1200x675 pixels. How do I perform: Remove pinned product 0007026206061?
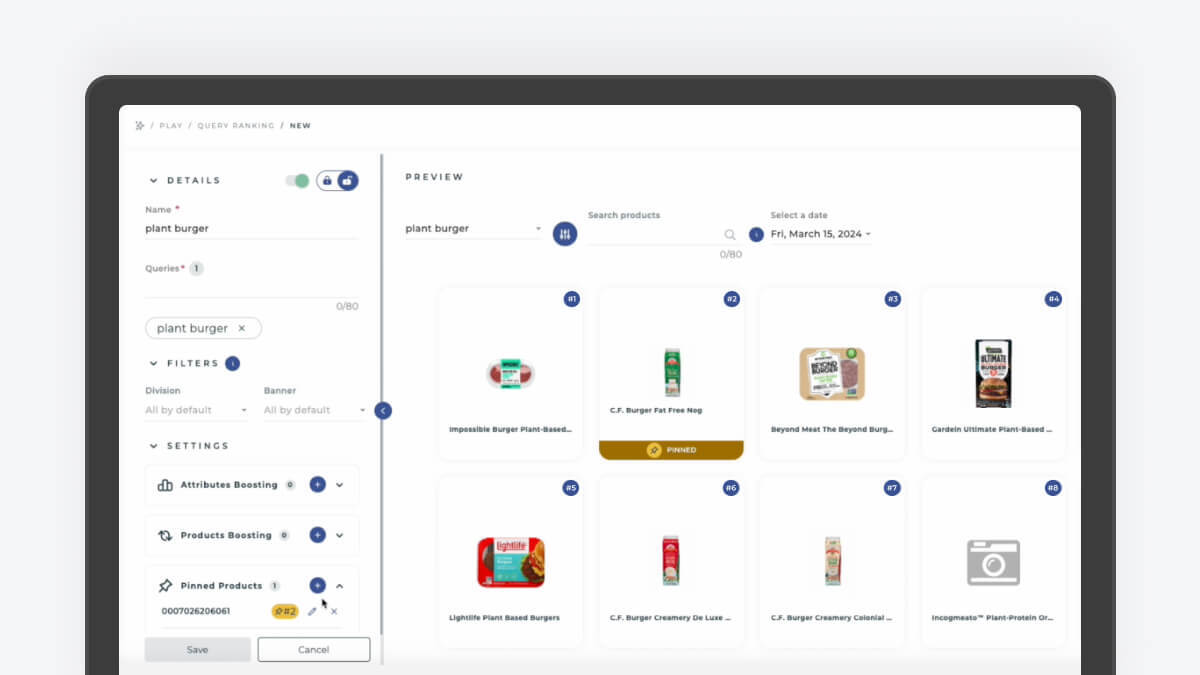point(334,611)
